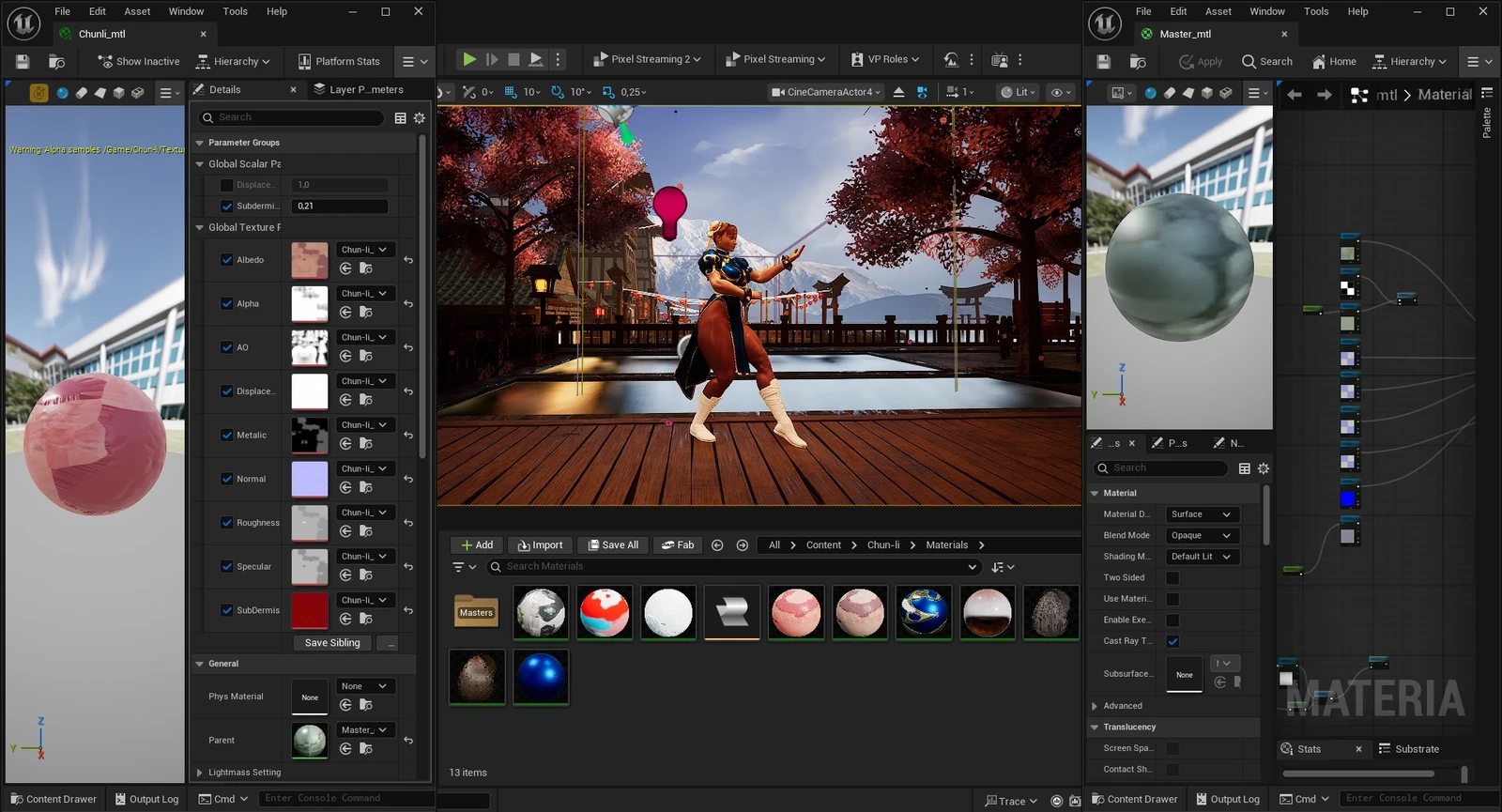Image resolution: width=1502 pixels, height=812 pixels.
Task: Click the green Play button in viewport toolbar
Action: [468, 59]
